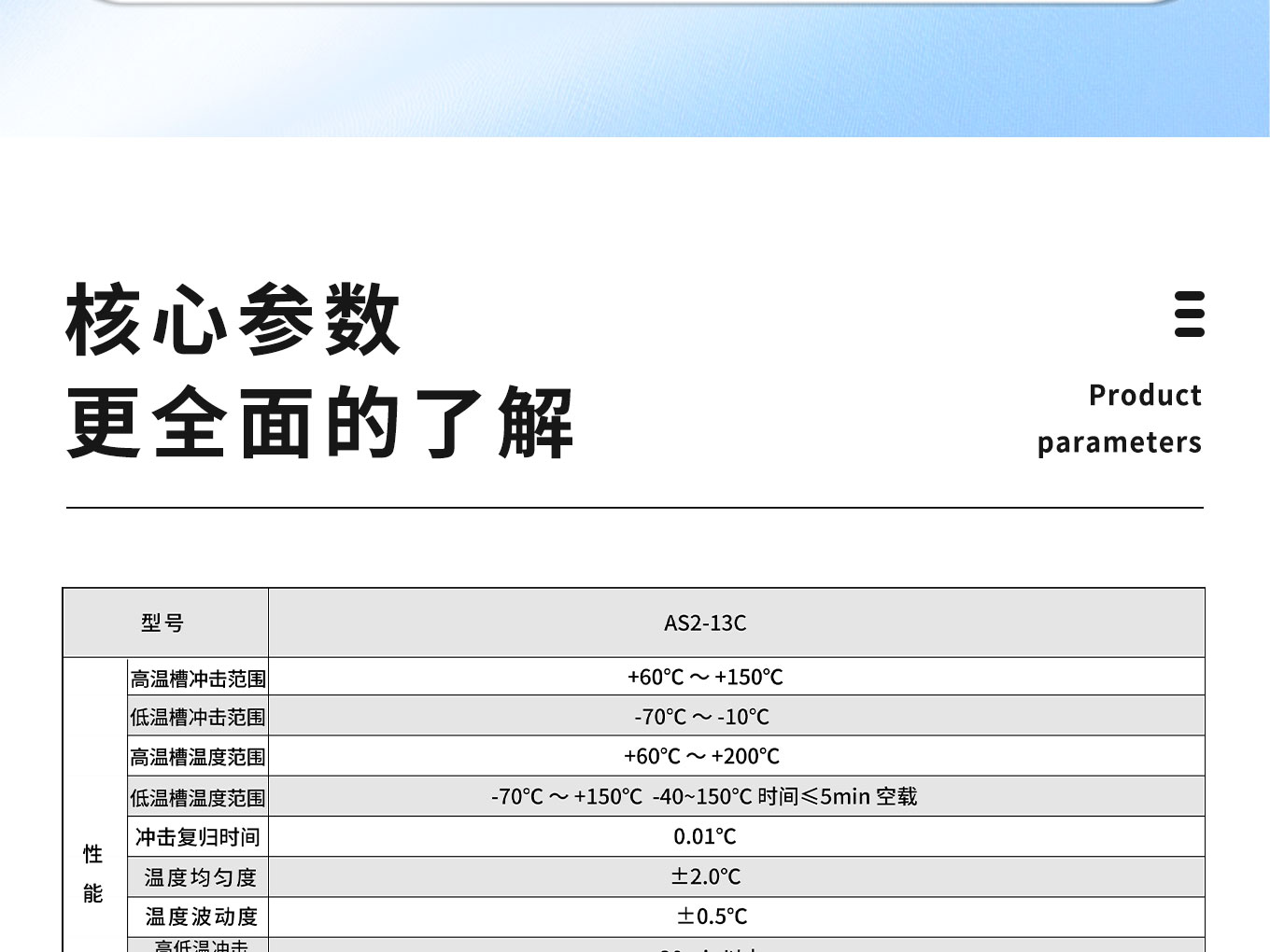Select the AS2-13C model cell
The width and height of the screenshot is (1270, 952).
point(705,623)
